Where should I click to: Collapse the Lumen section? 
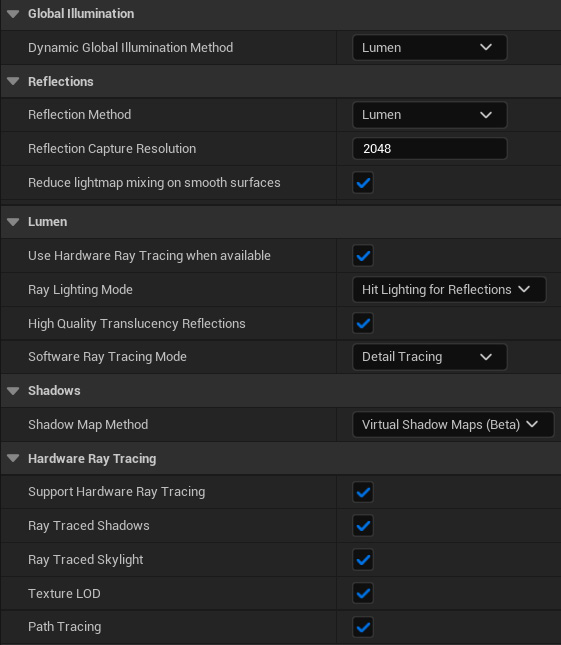click(13, 222)
